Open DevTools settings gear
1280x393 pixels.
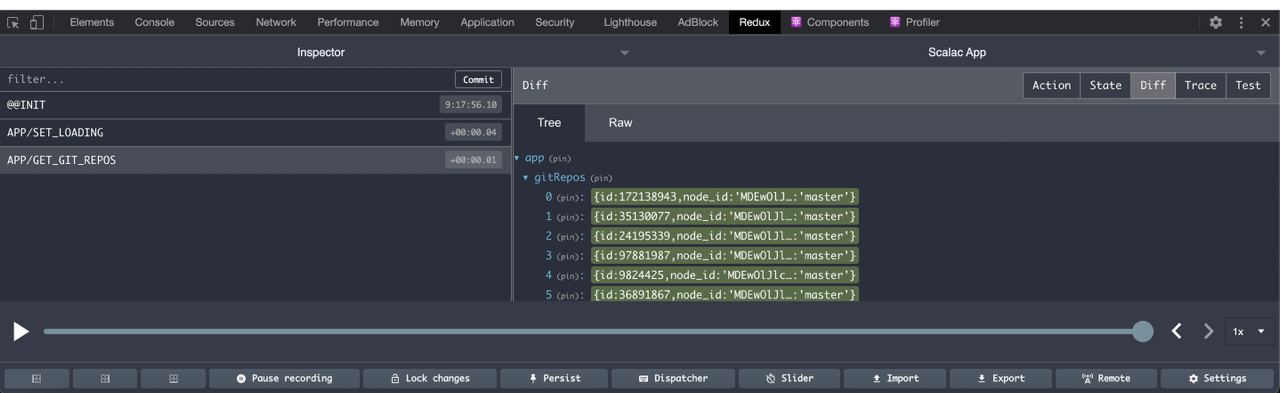tap(1216, 22)
